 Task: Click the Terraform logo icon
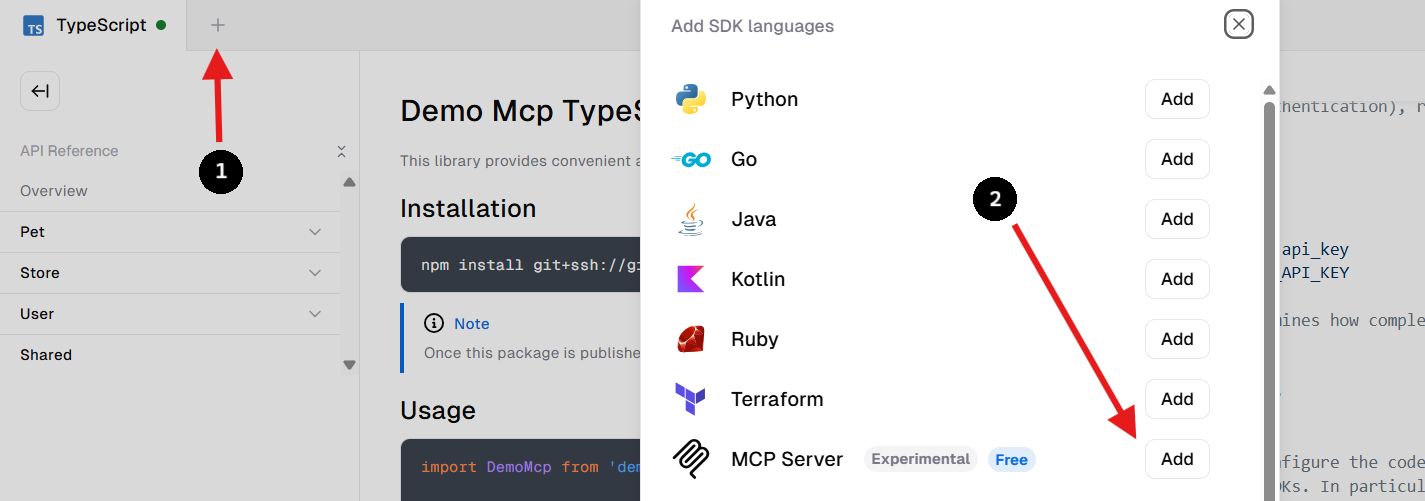point(691,399)
